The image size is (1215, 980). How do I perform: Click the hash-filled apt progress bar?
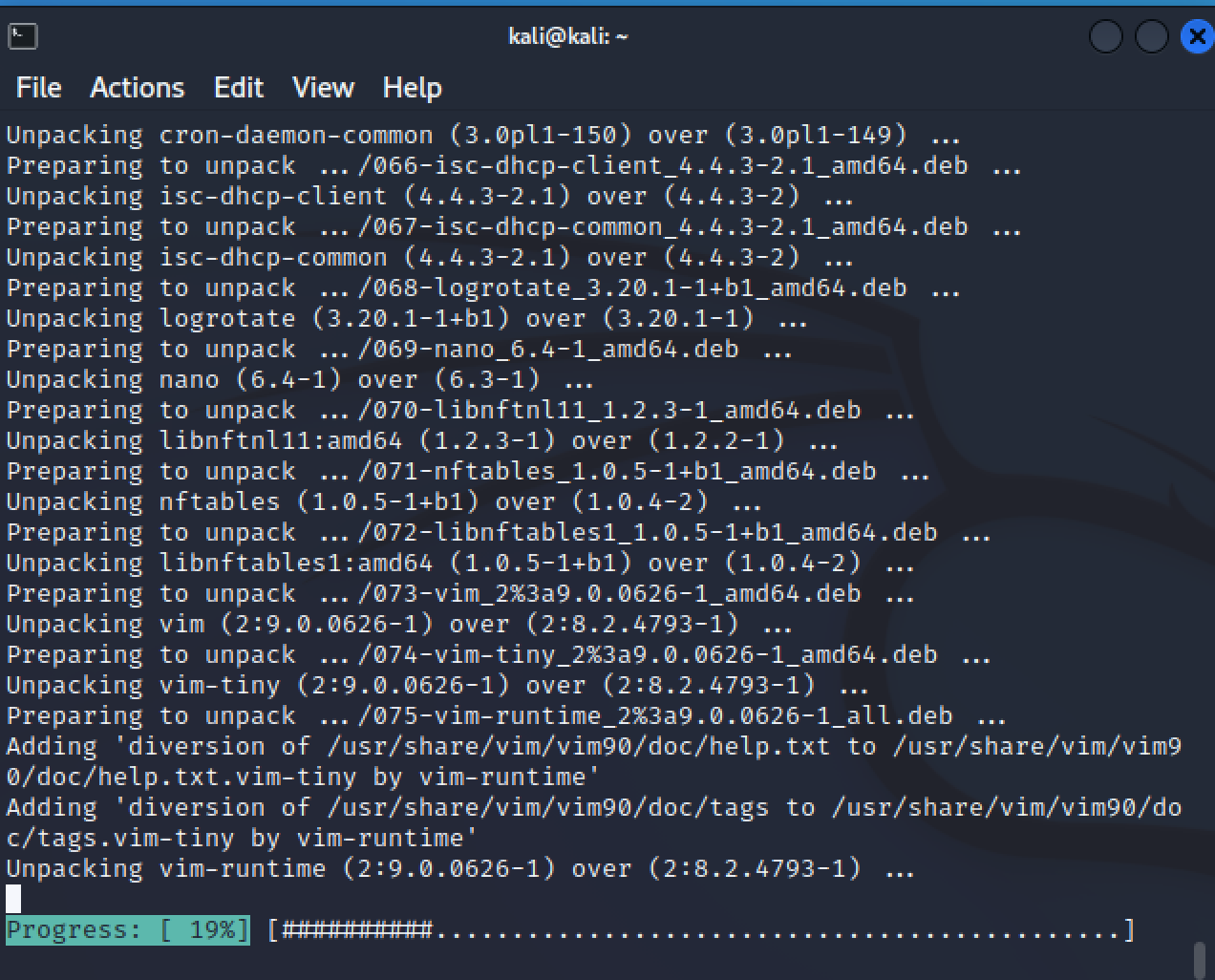tap(701, 930)
